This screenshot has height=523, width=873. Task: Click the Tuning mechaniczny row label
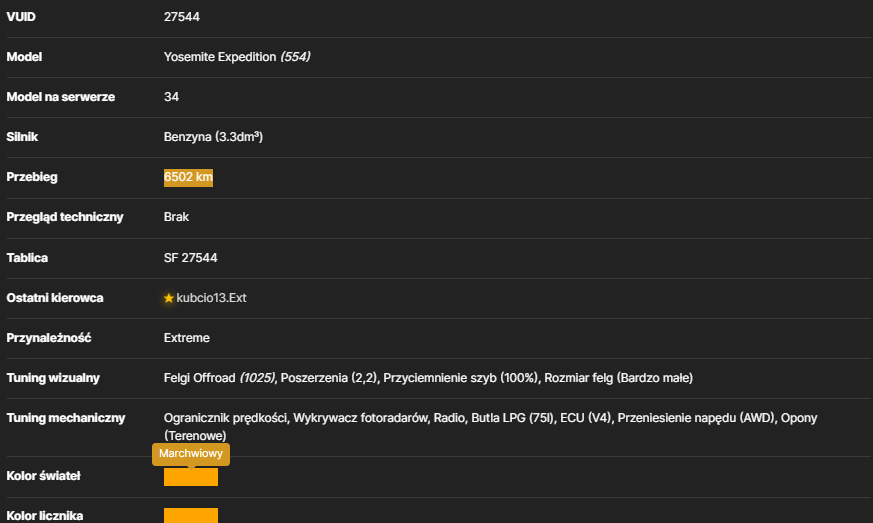(x=66, y=418)
